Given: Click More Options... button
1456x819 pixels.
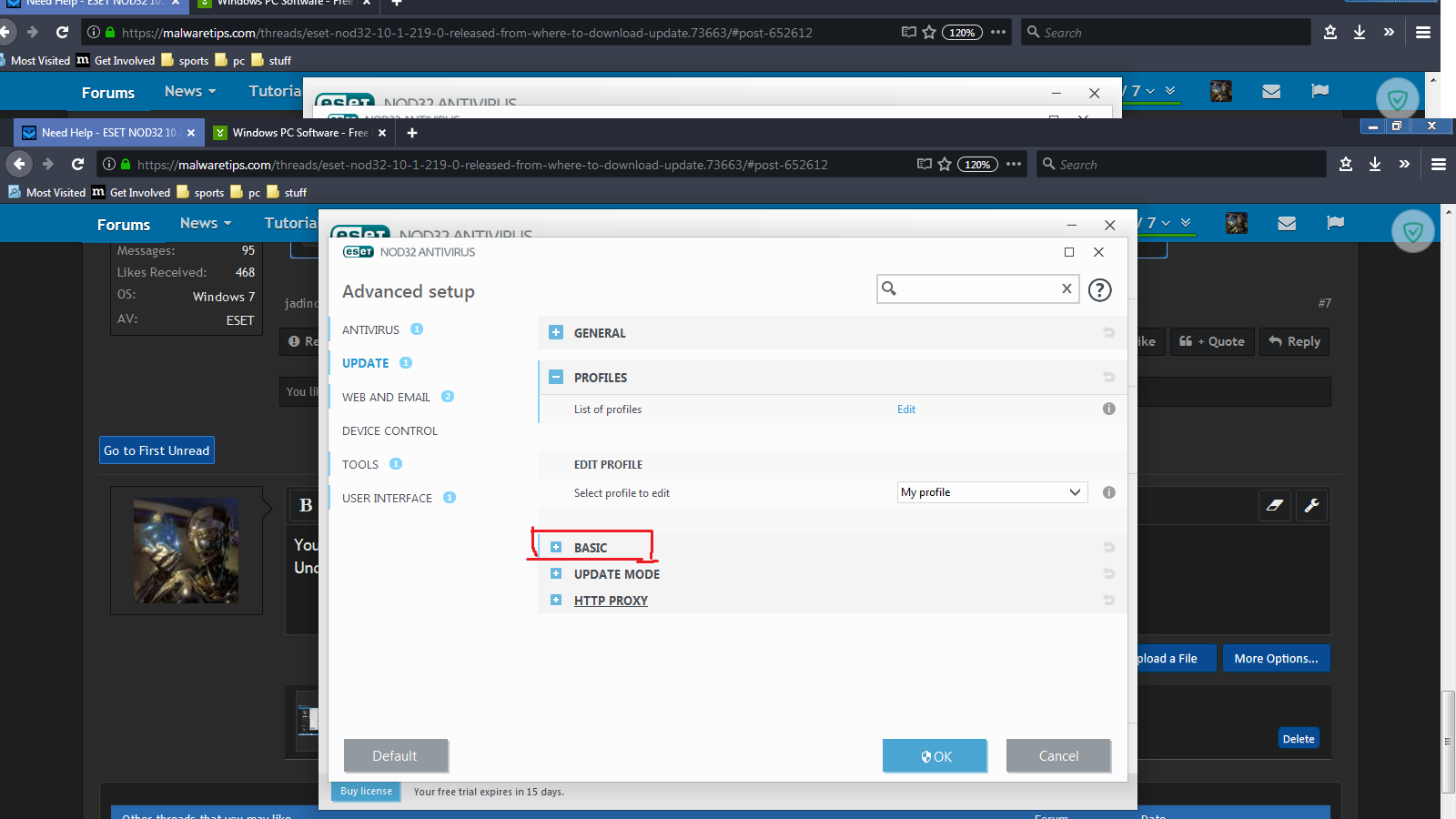Looking at the screenshot, I should click(x=1276, y=658).
